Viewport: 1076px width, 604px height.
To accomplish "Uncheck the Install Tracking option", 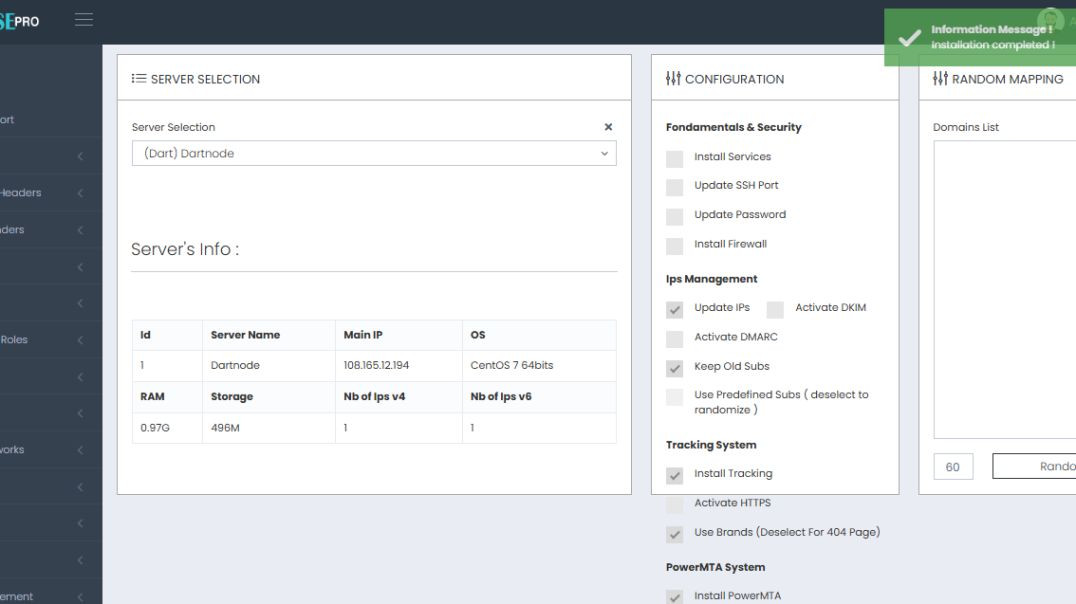I will tap(674, 476).
